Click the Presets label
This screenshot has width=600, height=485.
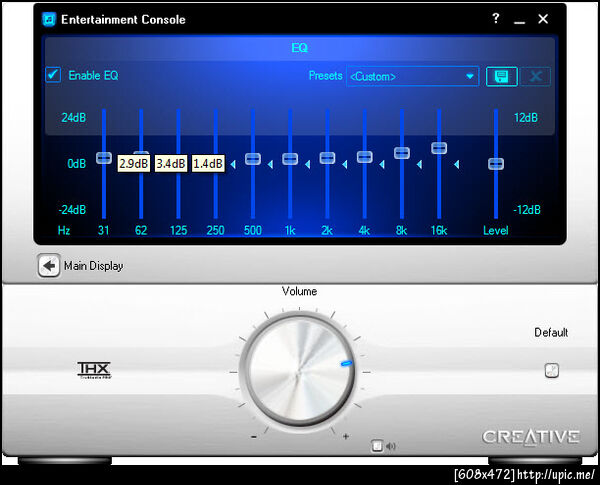click(325, 76)
